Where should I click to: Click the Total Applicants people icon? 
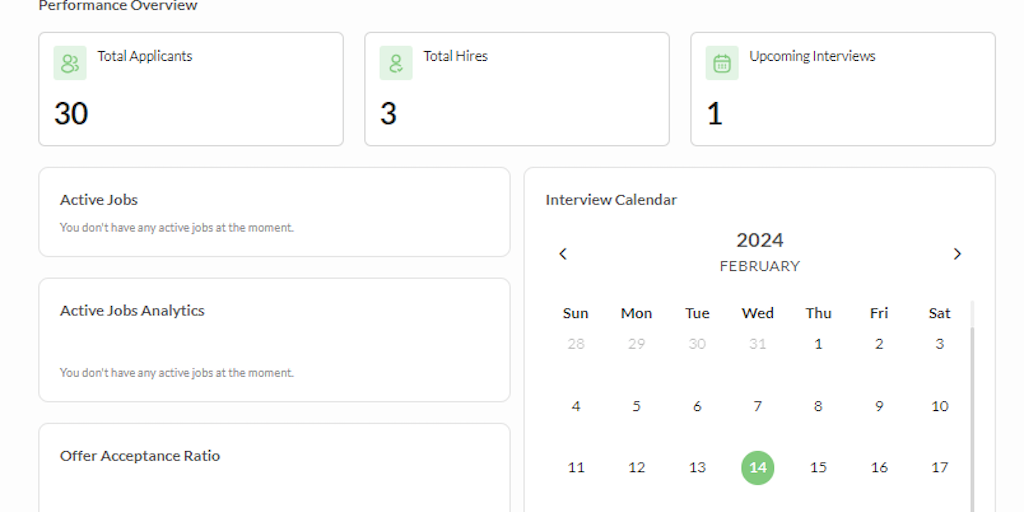tap(70, 63)
